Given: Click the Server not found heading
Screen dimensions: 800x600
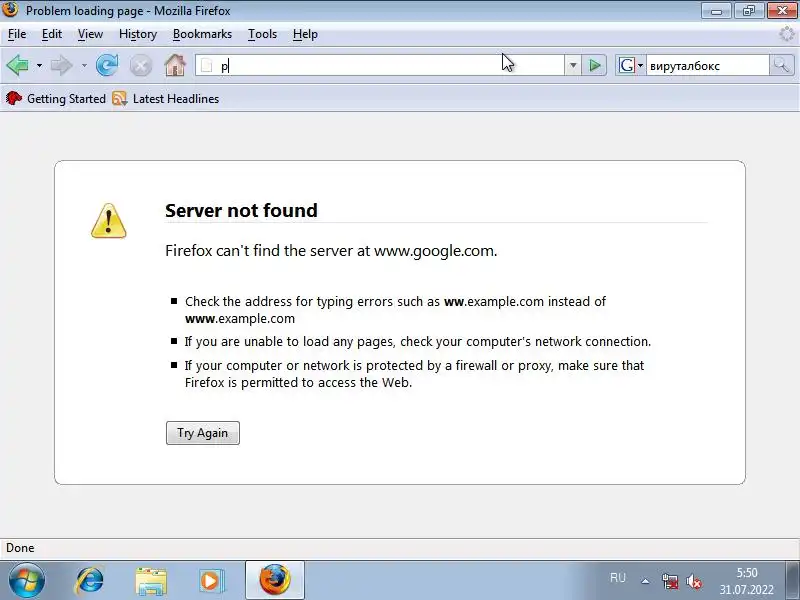Looking at the screenshot, I should coord(241,210).
